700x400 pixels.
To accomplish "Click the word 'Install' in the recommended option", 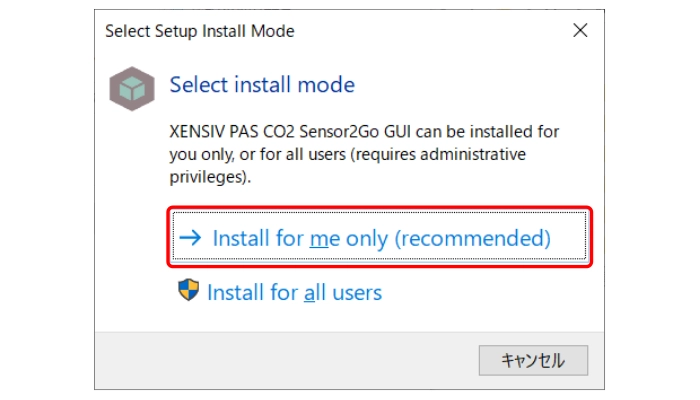I will (241, 238).
